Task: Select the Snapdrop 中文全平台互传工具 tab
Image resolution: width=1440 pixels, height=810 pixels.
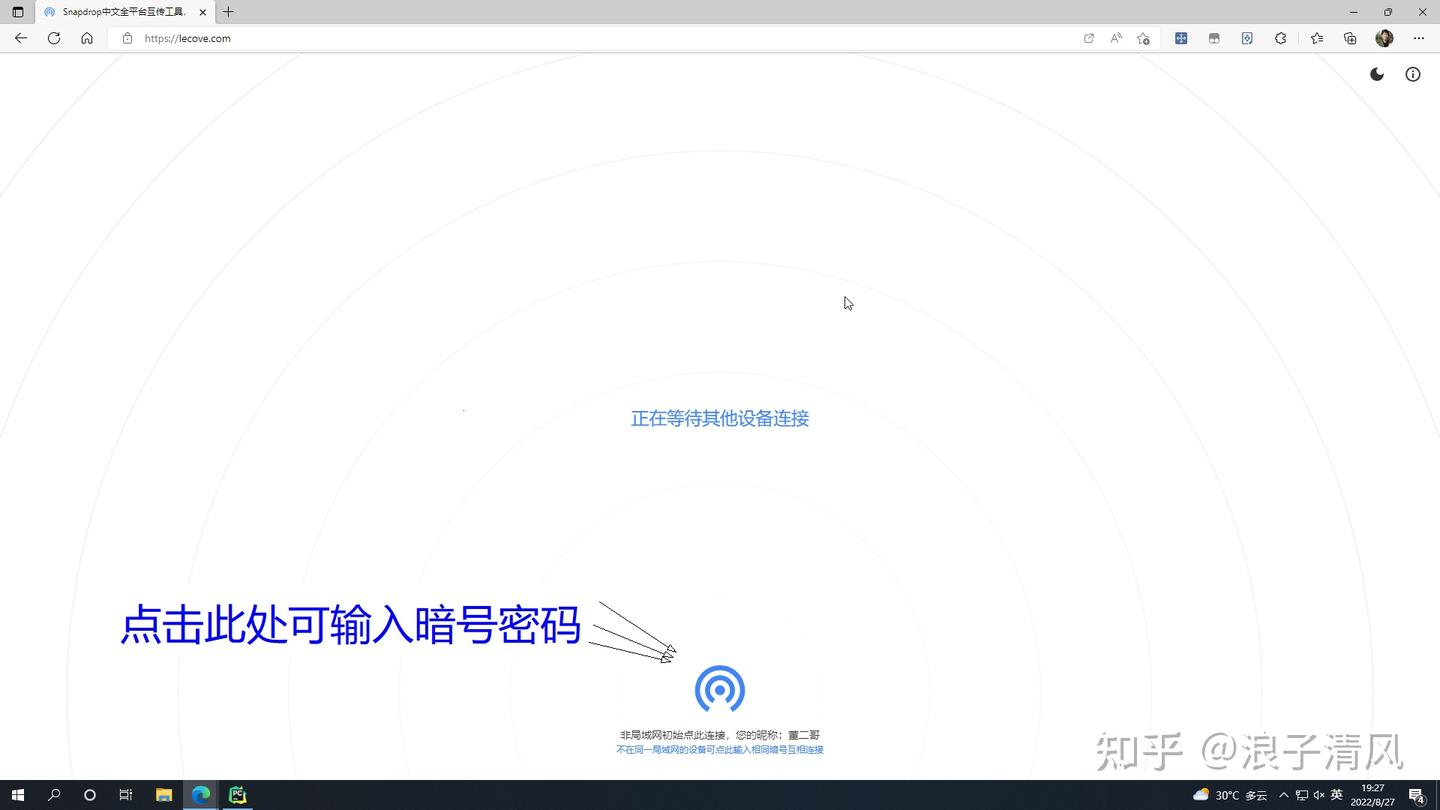Action: [x=120, y=12]
